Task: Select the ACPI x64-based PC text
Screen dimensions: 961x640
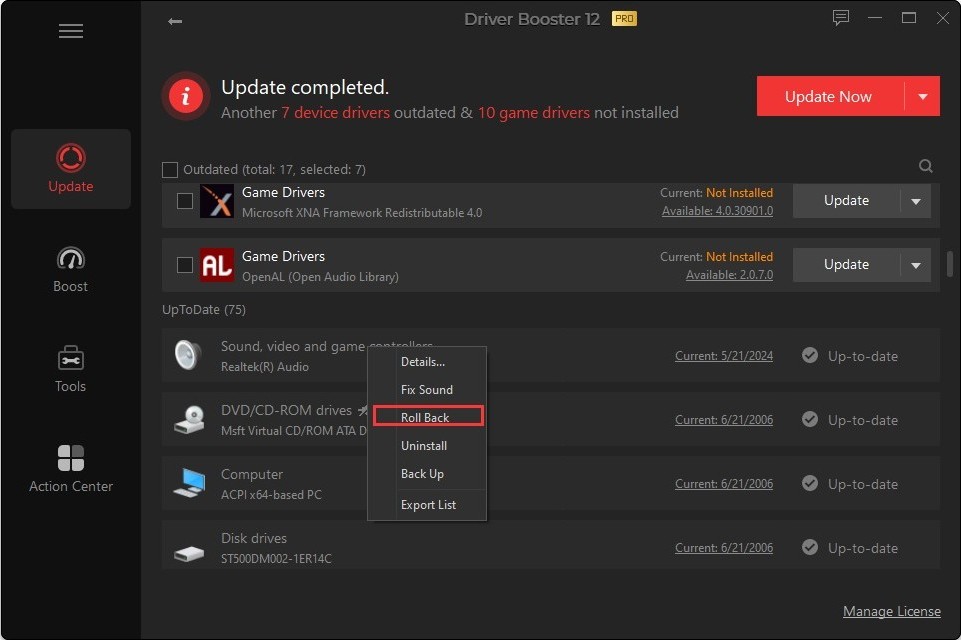Action: (271, 495)
